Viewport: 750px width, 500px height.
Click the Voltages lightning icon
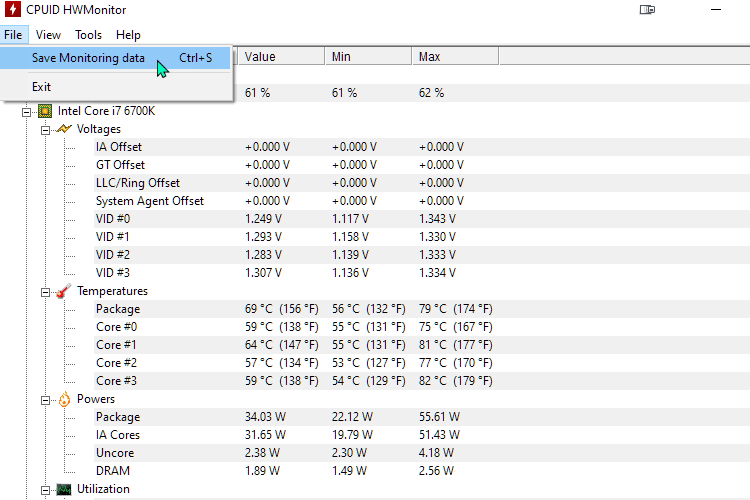point(64,129)
